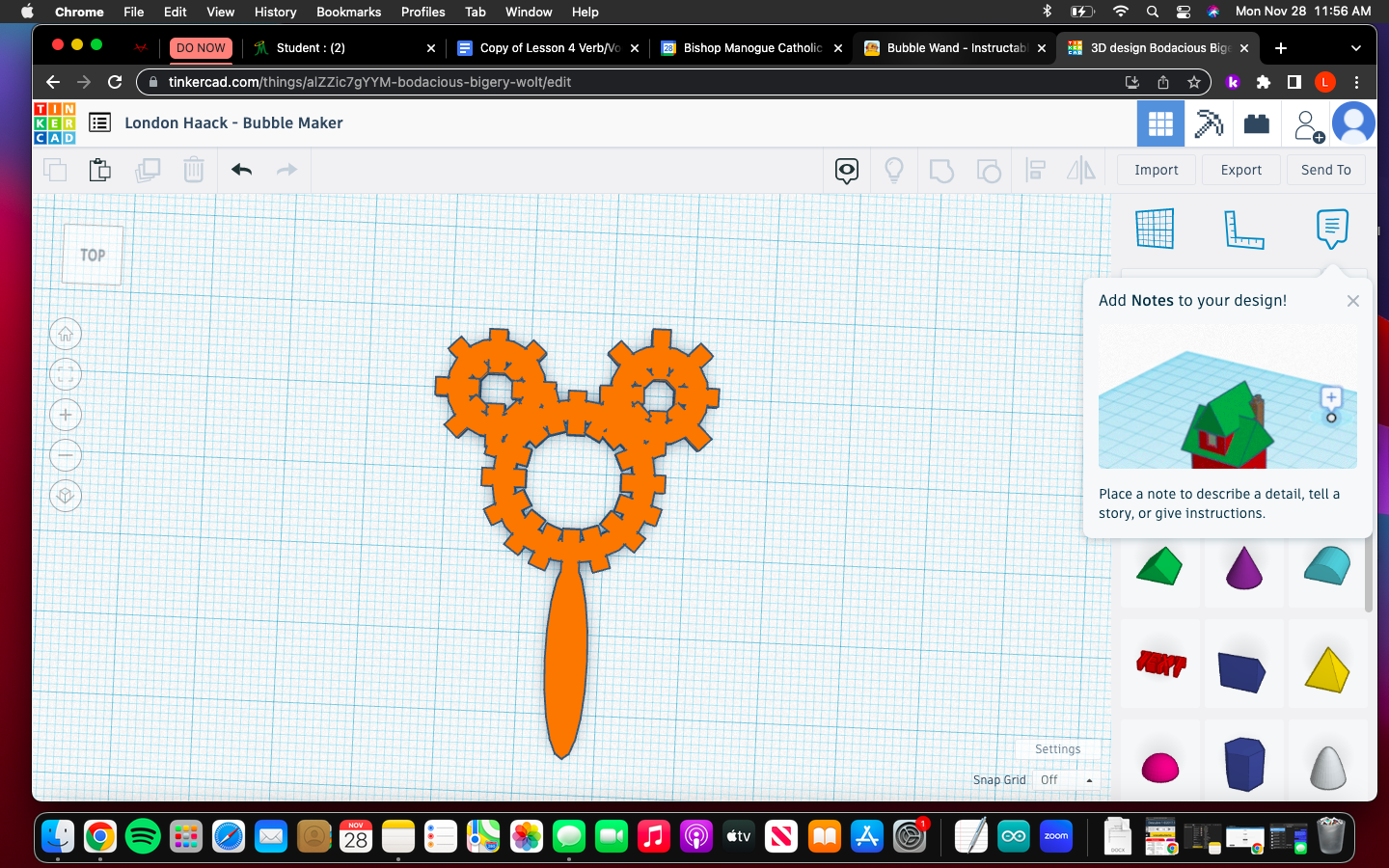This screenshot has height=868, width=1389.
Task: Undo the last action
Action: point(241,170)
